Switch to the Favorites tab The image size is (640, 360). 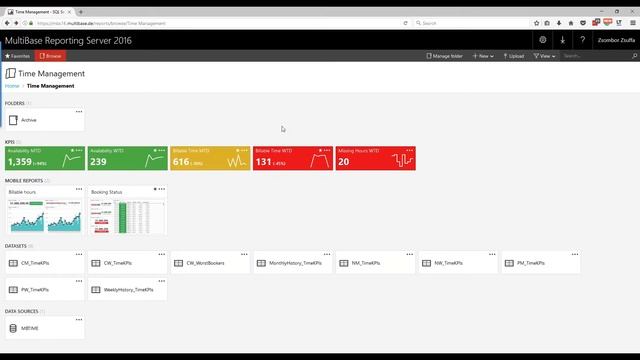(x=18, y=56)
